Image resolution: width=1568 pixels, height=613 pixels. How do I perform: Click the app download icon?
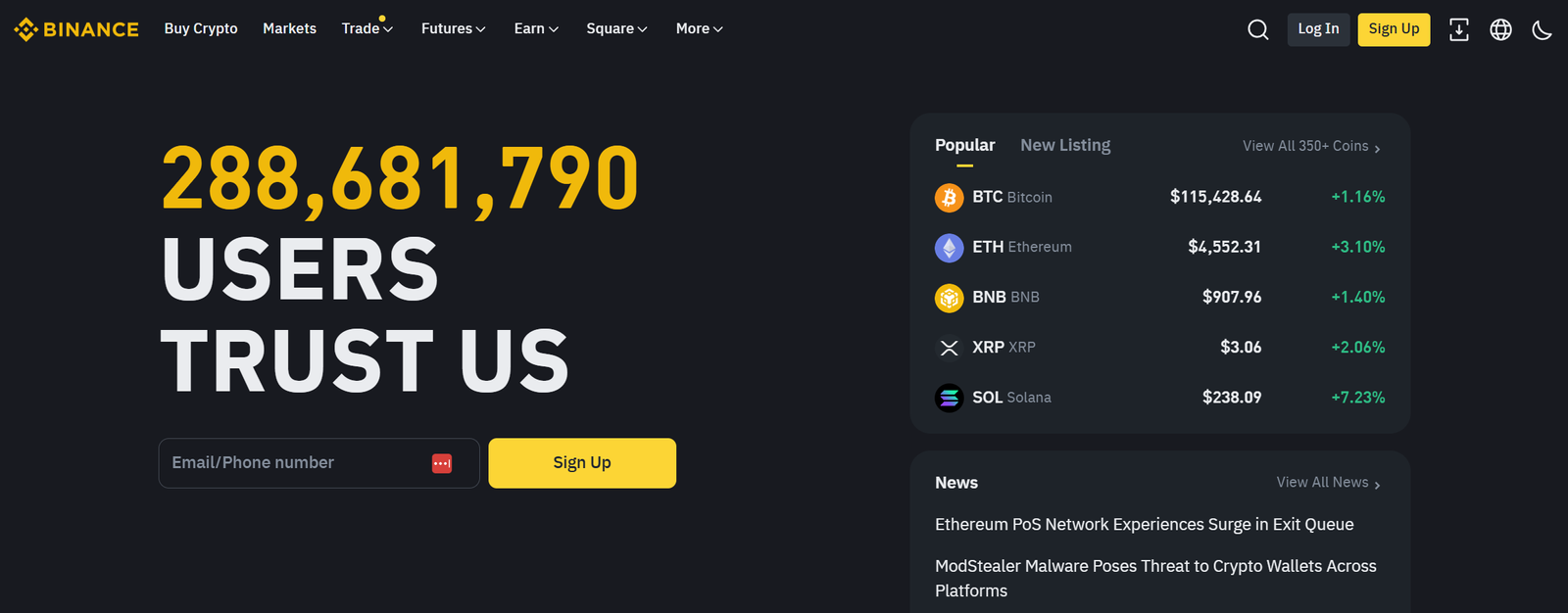[x=1459, y=29]
